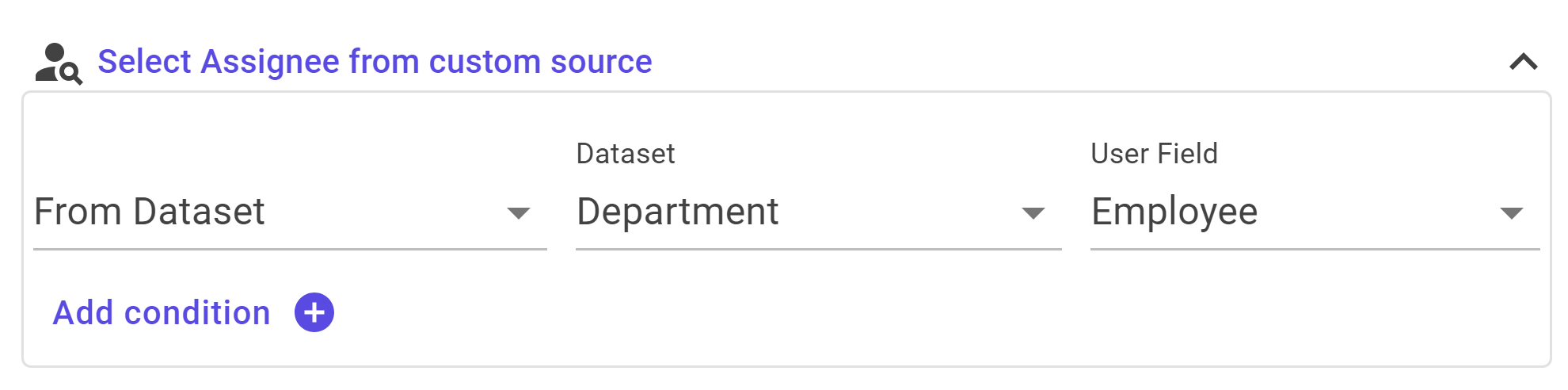Image resolution: width=1568 pixels, height=390 pixels.
Task: Click the arrow beside Department
Action: point(1033,213)
